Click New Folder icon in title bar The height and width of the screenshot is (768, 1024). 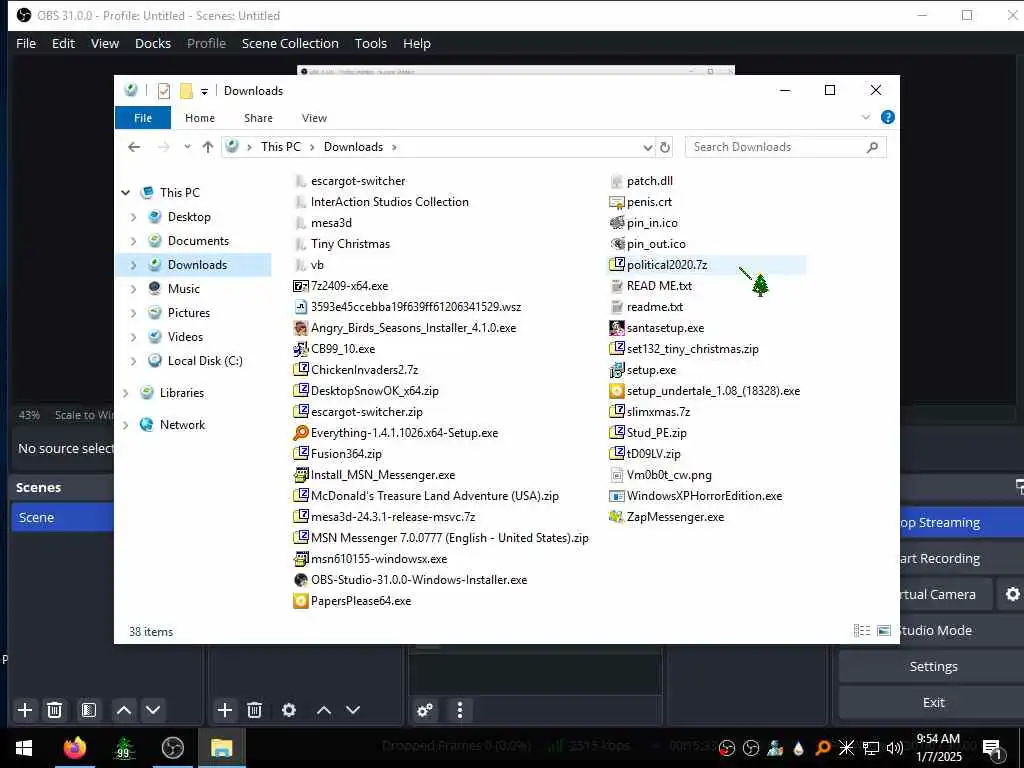pos(186,91)
